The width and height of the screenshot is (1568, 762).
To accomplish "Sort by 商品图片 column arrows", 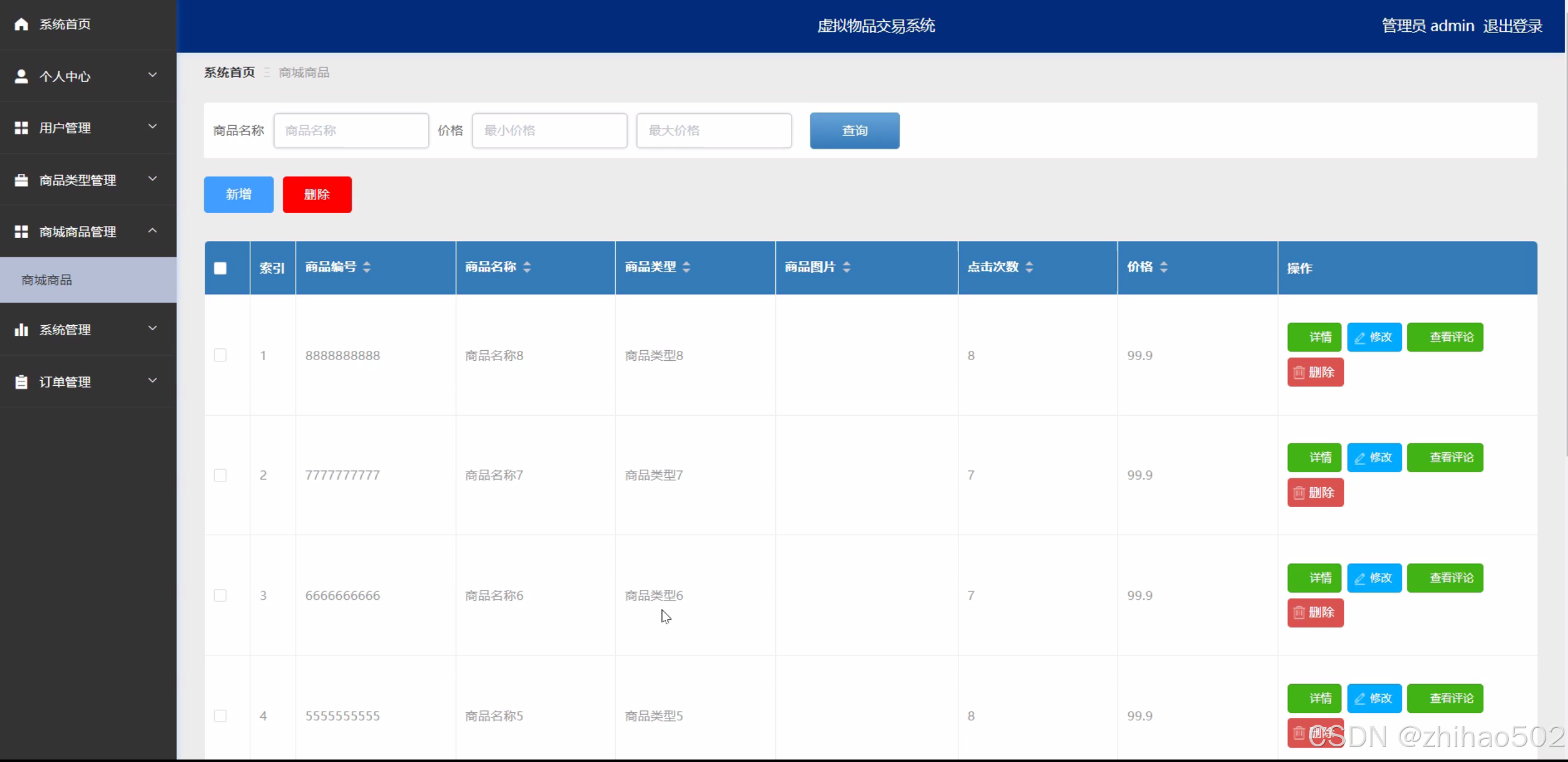I will point(846,267).
